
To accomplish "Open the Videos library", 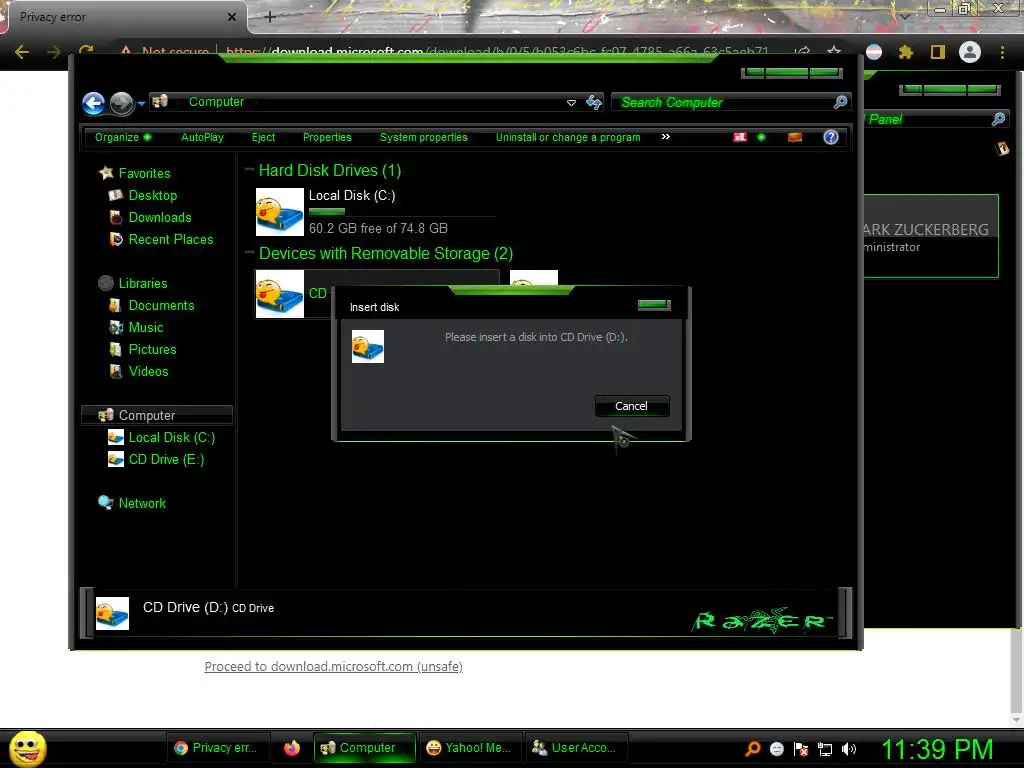I will pos(148,372).
